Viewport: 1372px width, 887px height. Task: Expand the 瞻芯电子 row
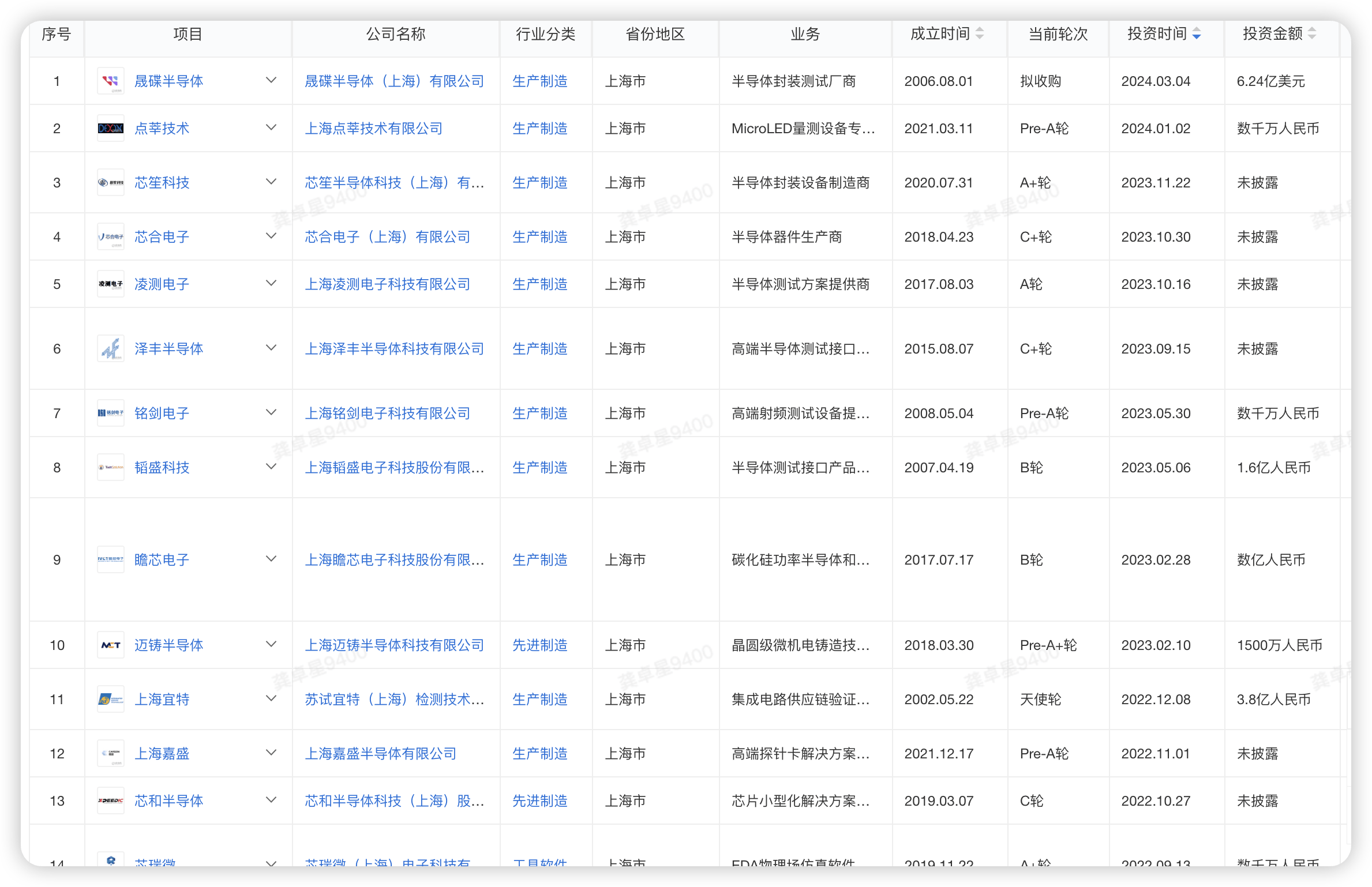point(271,559)
